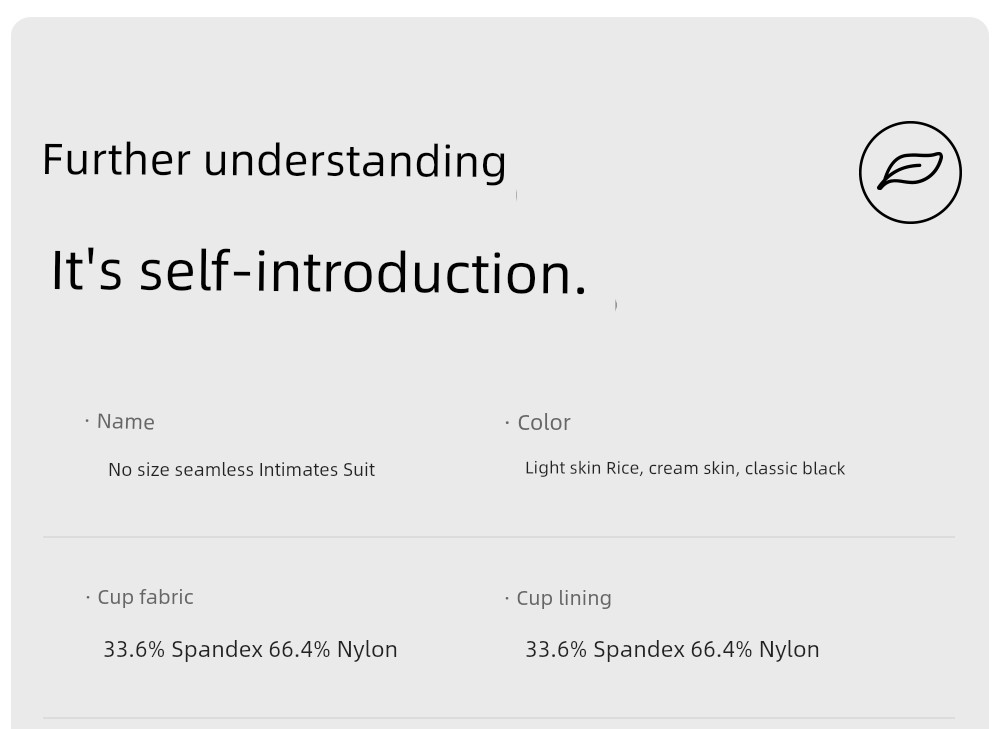Click the bullet dot before Cup lining

click(x=507, y=598)
